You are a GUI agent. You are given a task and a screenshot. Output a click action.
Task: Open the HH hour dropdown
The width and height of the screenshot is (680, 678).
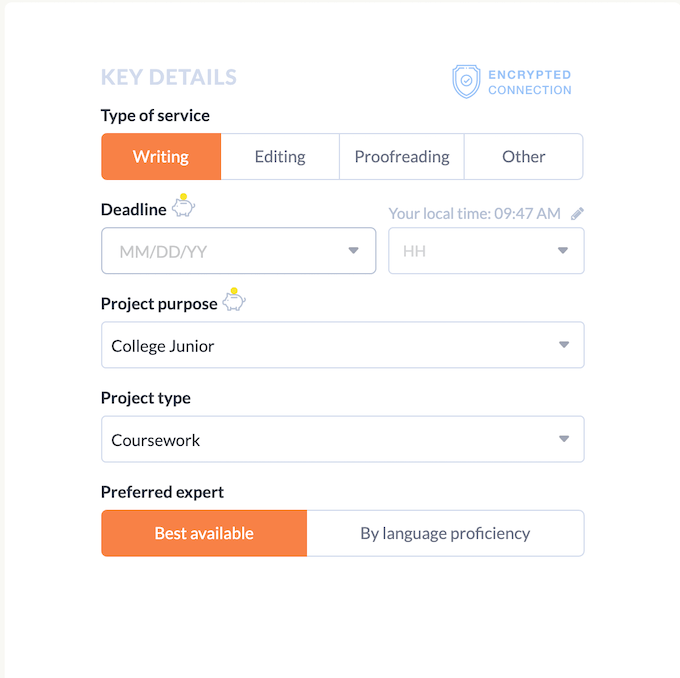486,251
